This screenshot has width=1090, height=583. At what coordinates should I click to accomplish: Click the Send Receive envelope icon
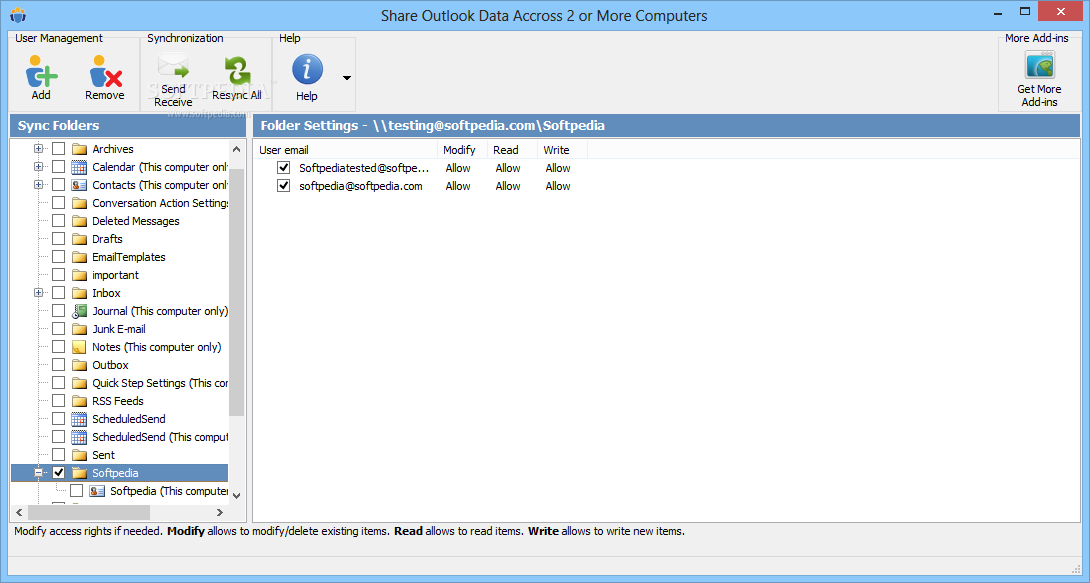[x=173, y=67]
